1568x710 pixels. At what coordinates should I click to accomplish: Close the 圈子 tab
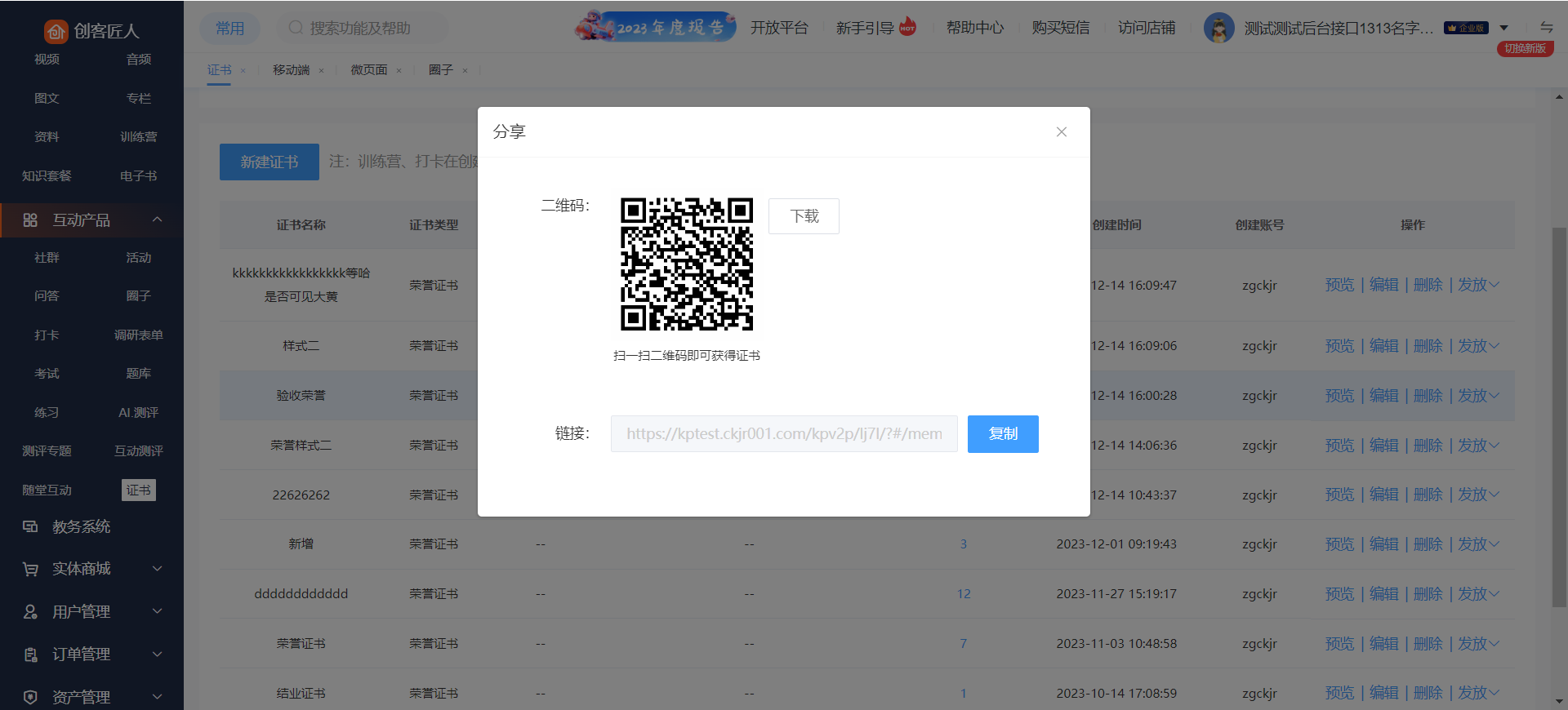(465, 70)
